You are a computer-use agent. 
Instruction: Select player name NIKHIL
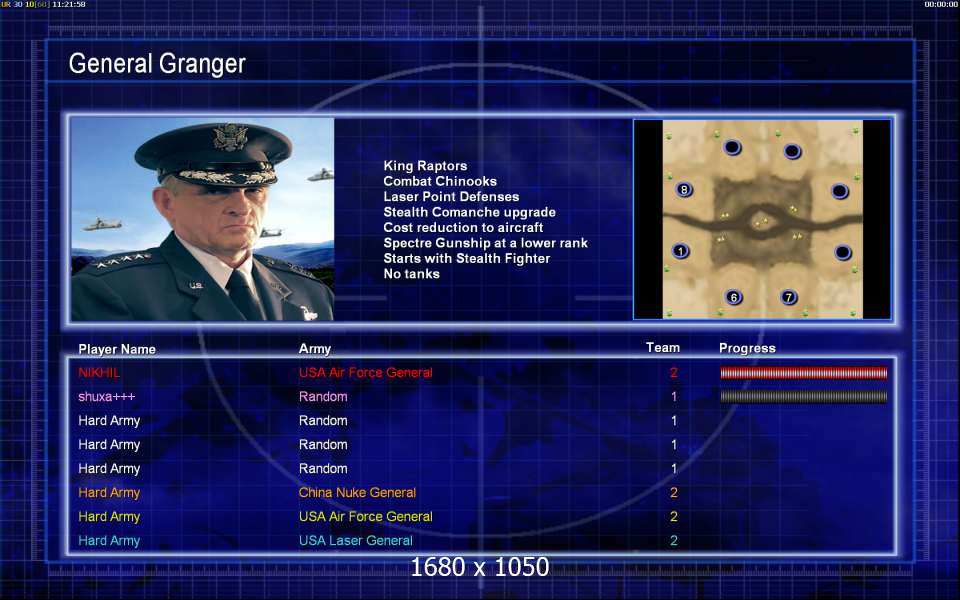tap(99, 372)
